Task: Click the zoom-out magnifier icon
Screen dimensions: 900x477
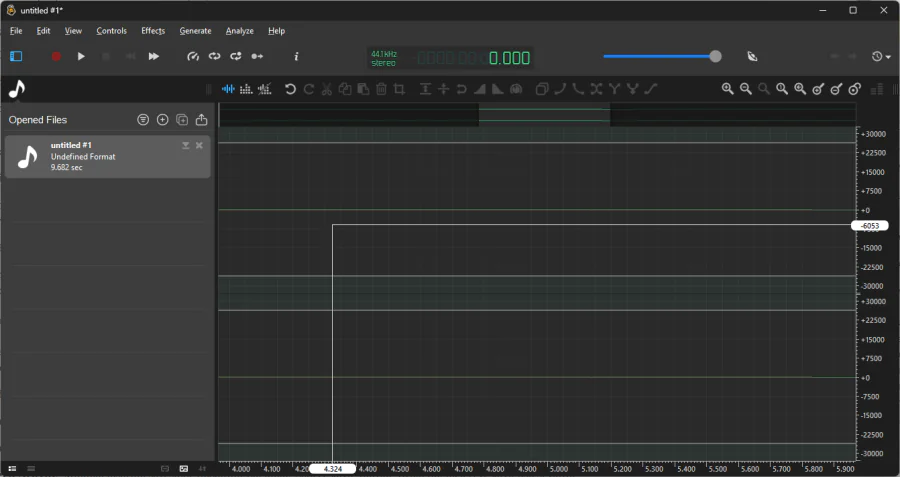Action: (x=746, y=89)
